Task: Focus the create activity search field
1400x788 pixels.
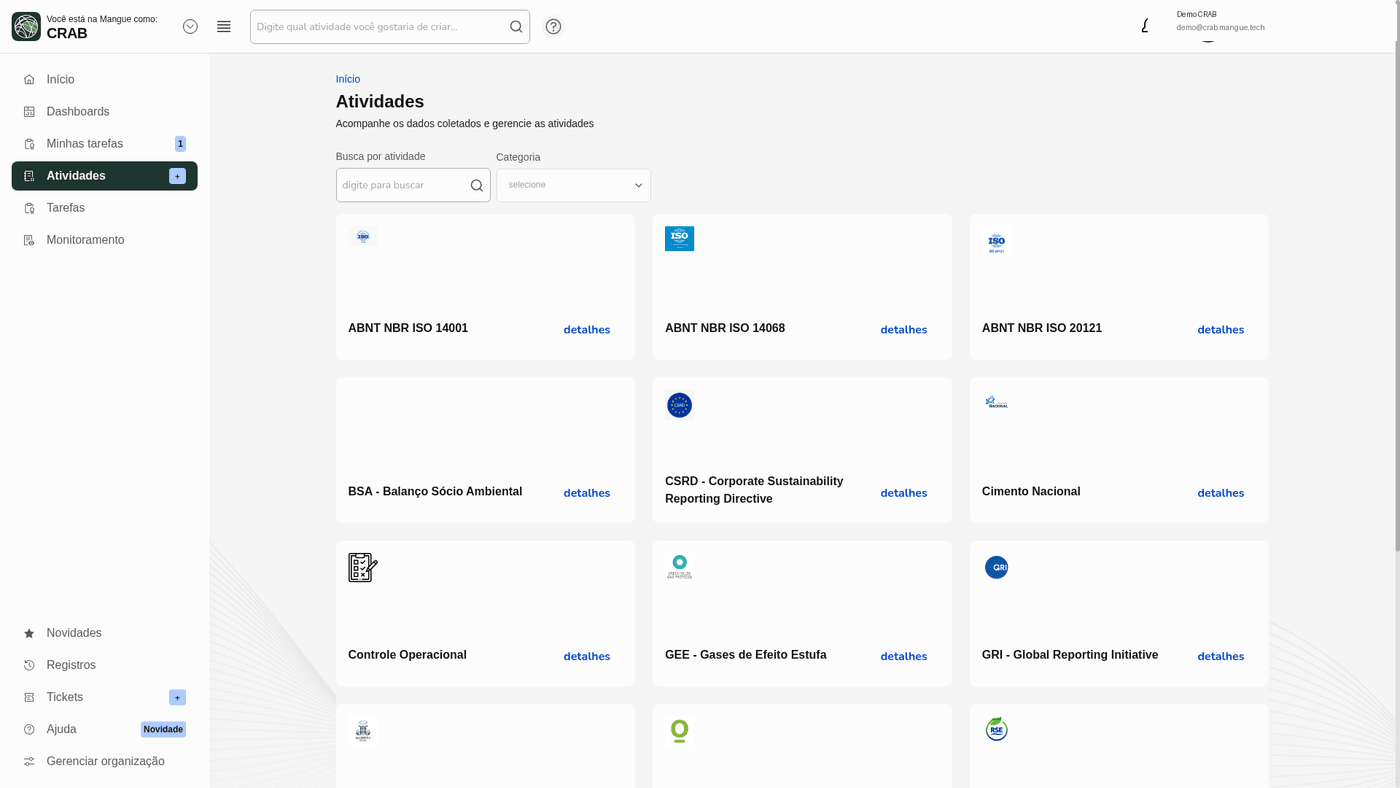Action: (390, 27)
